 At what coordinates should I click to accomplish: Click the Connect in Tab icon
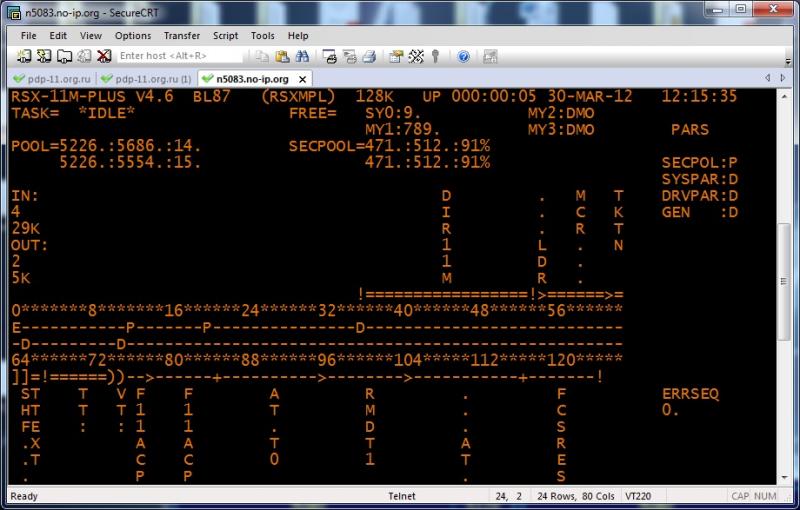(x=62, y=56)
